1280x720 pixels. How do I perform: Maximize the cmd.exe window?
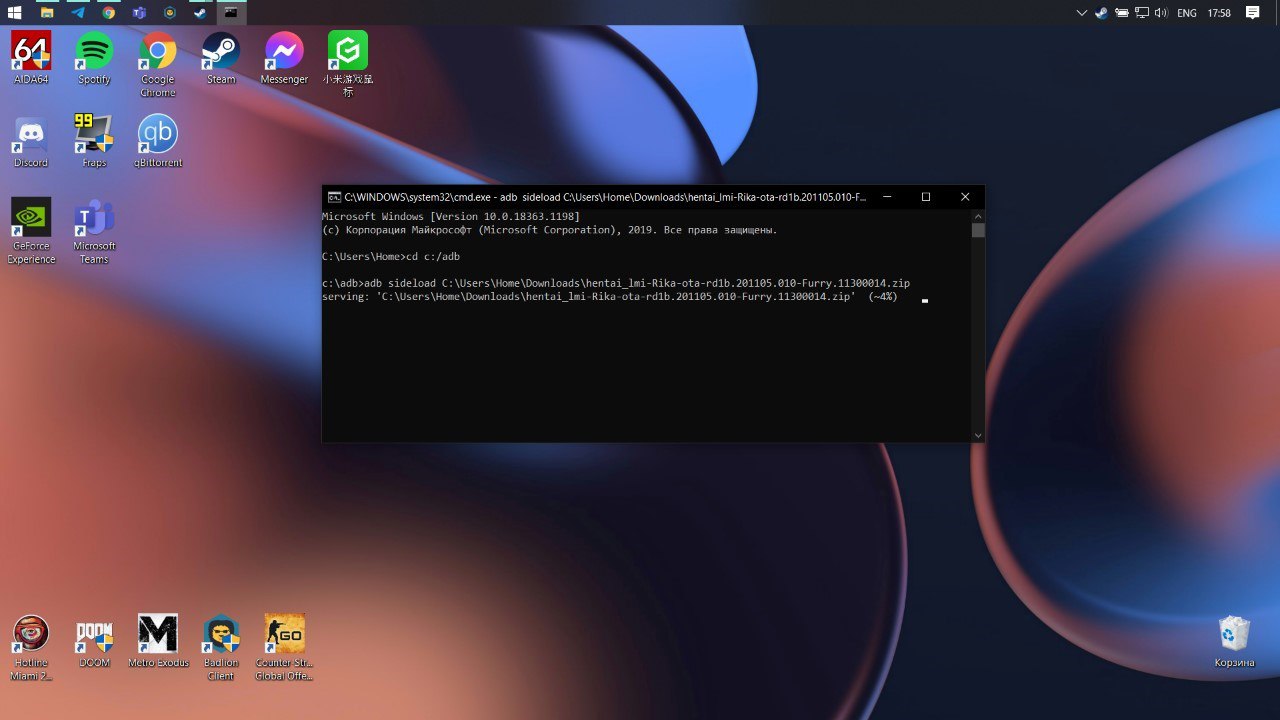926,197
